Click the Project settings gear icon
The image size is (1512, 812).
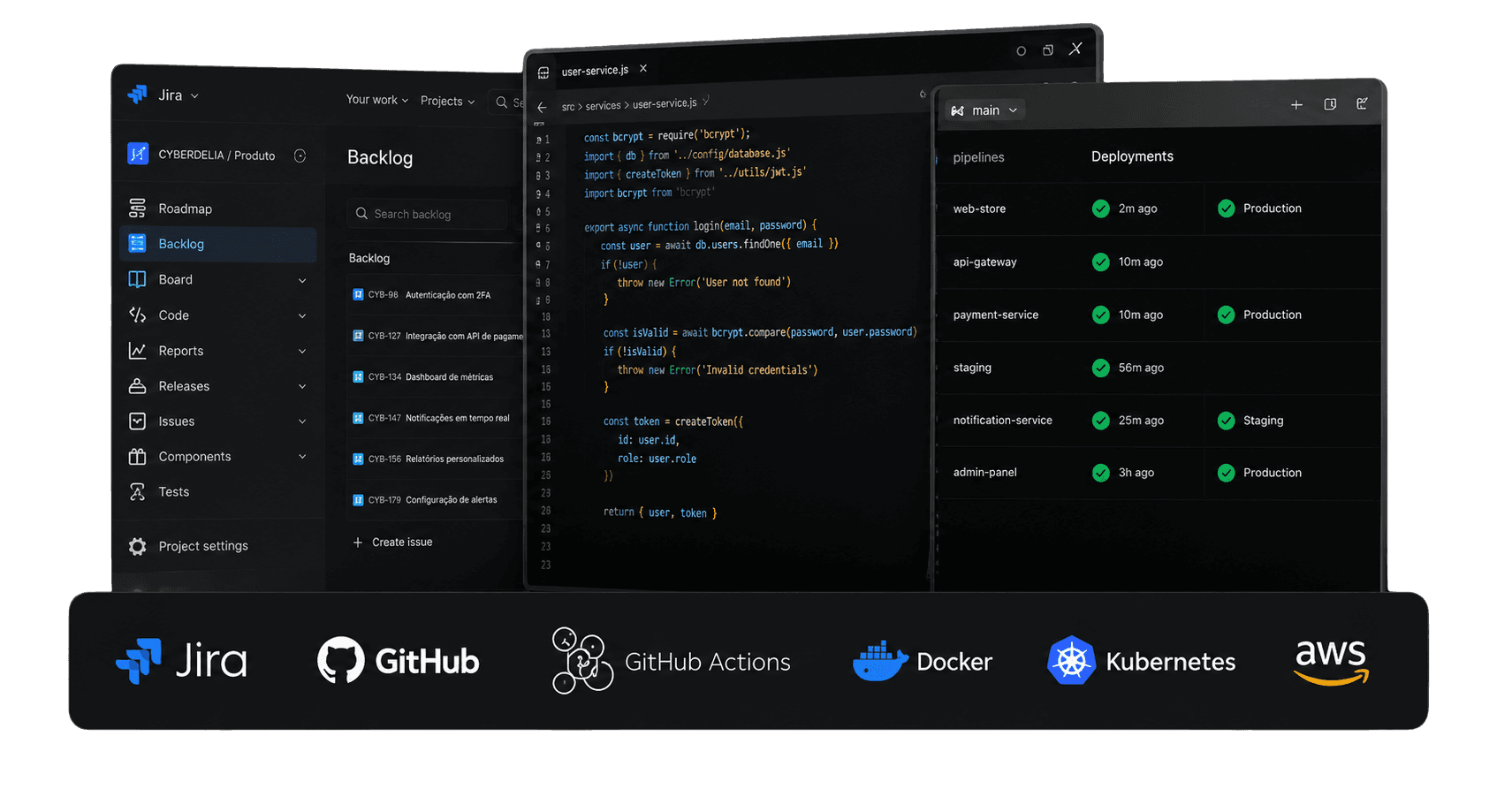click(137, 546)
